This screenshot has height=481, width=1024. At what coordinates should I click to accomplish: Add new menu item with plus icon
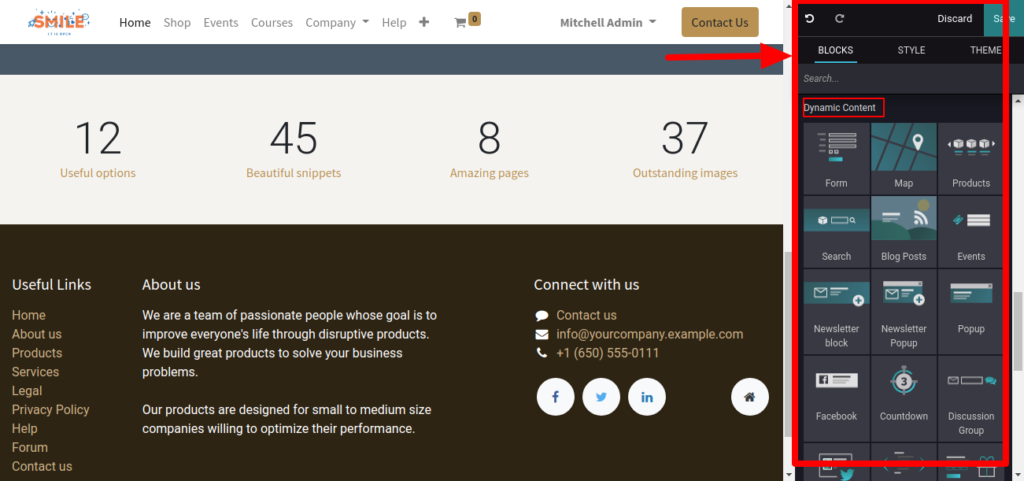(x=424, y=22)
